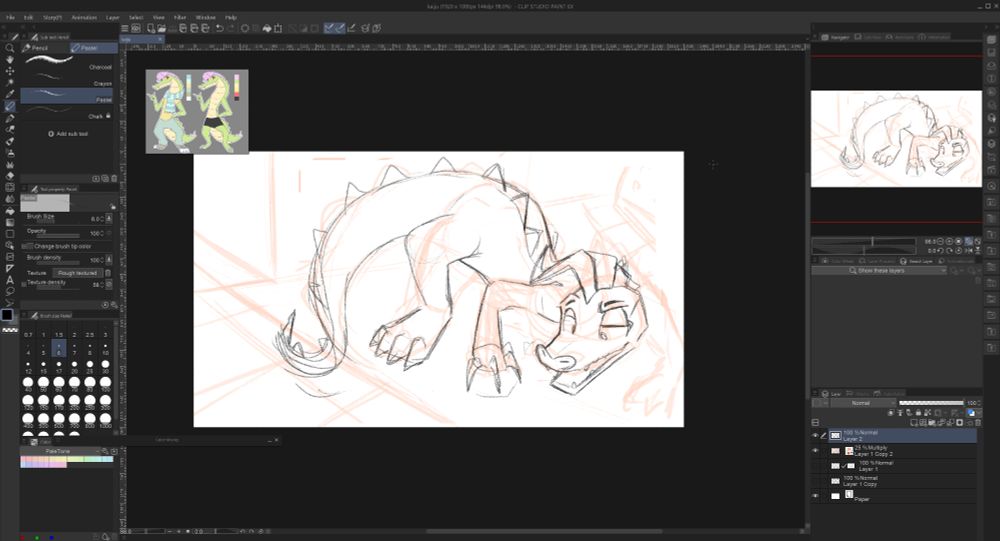1000x541 pixels.
Task: Select the Auto select magic wand tool
Action: [x=10, y=82]
